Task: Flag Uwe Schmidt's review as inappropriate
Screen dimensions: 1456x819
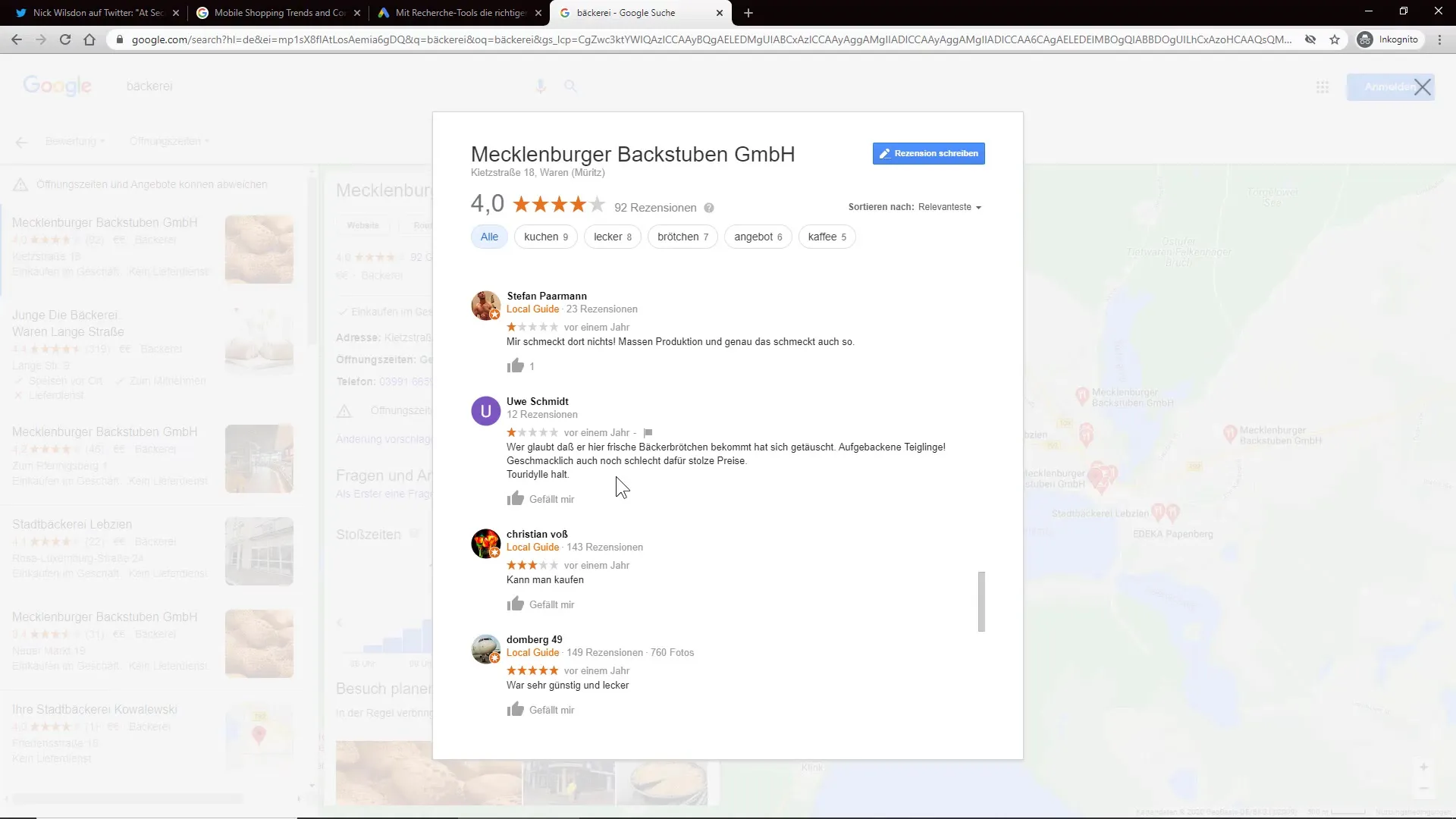Action: (x=648, y=433)
